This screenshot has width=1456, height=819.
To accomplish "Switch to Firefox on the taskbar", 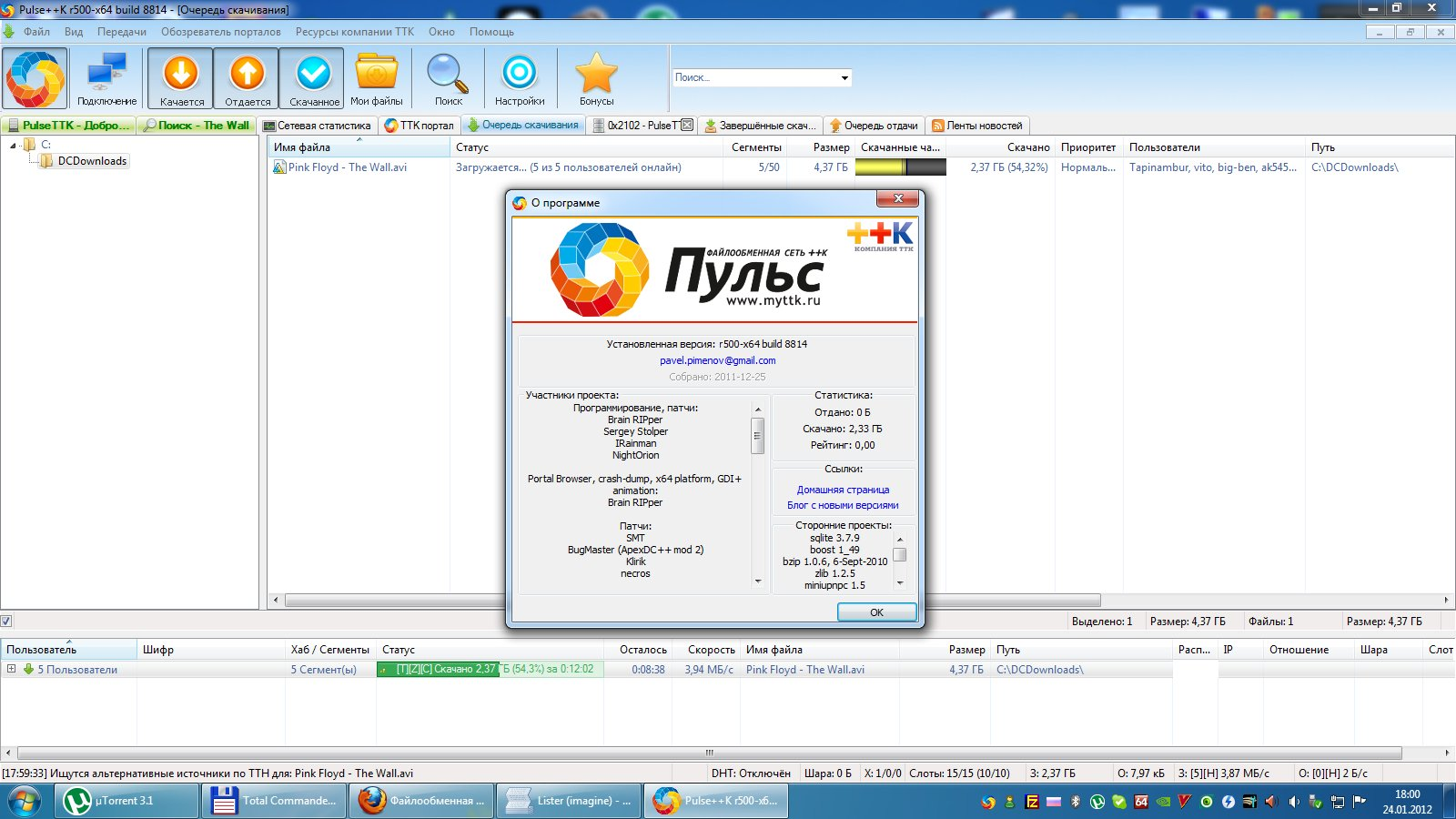I will 422,801.
